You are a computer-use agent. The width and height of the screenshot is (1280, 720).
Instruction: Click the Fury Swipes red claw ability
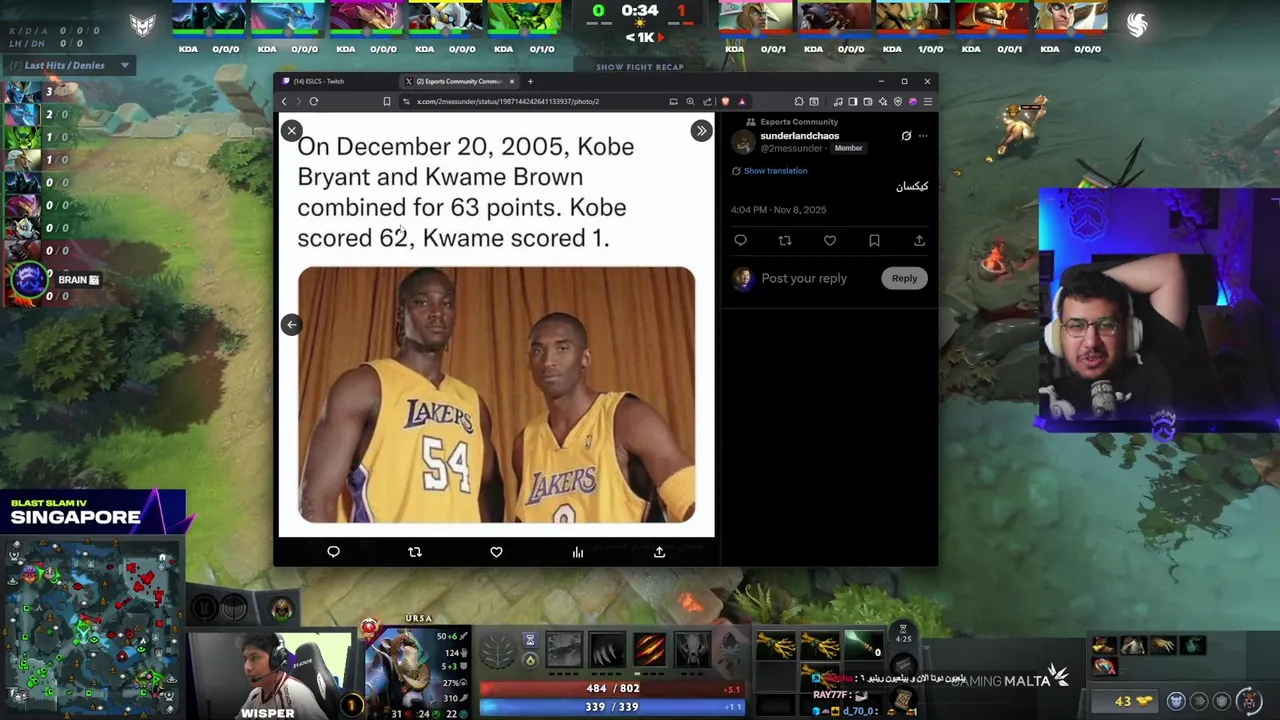click(648, 650)
